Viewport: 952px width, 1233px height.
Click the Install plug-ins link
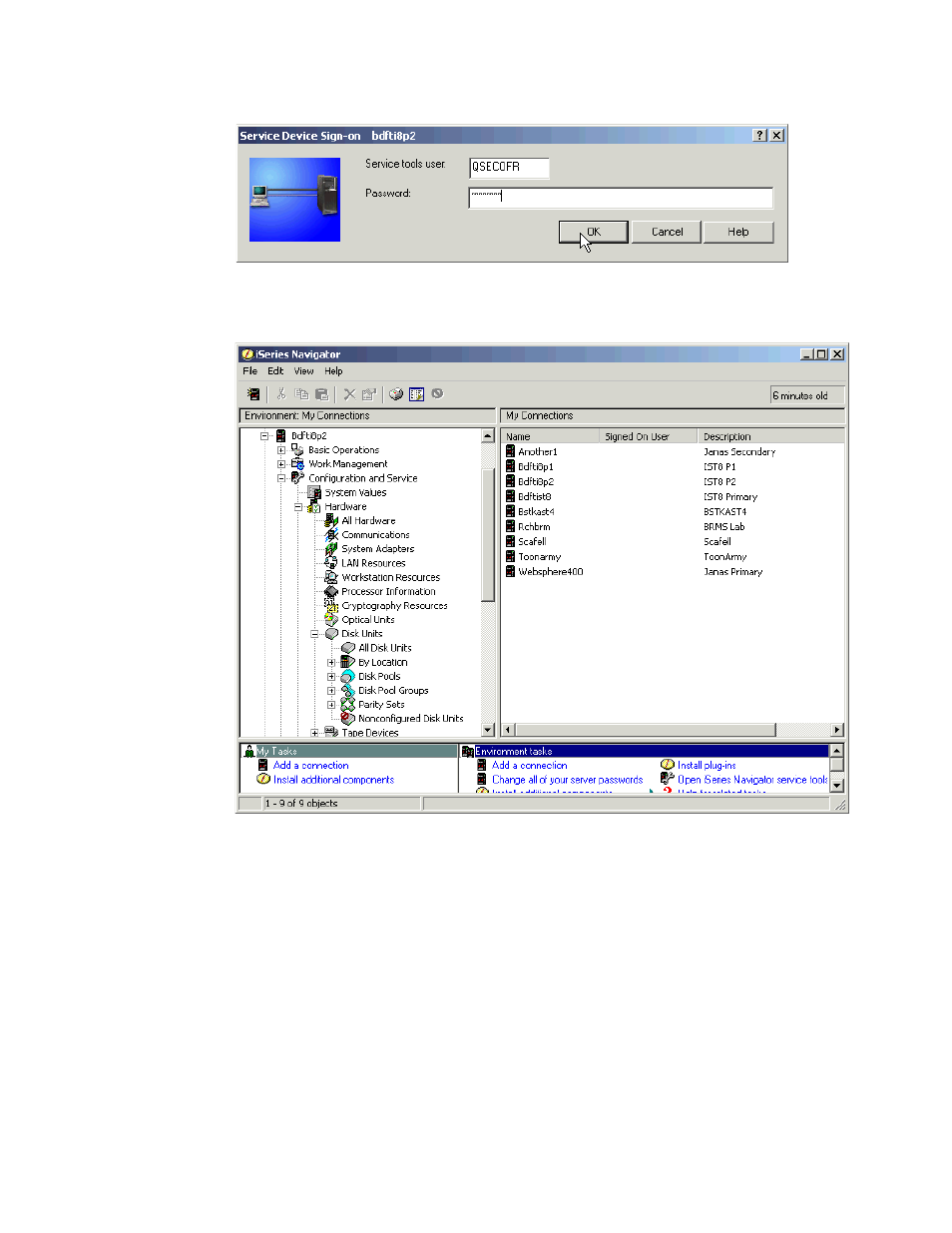point(707,766)
